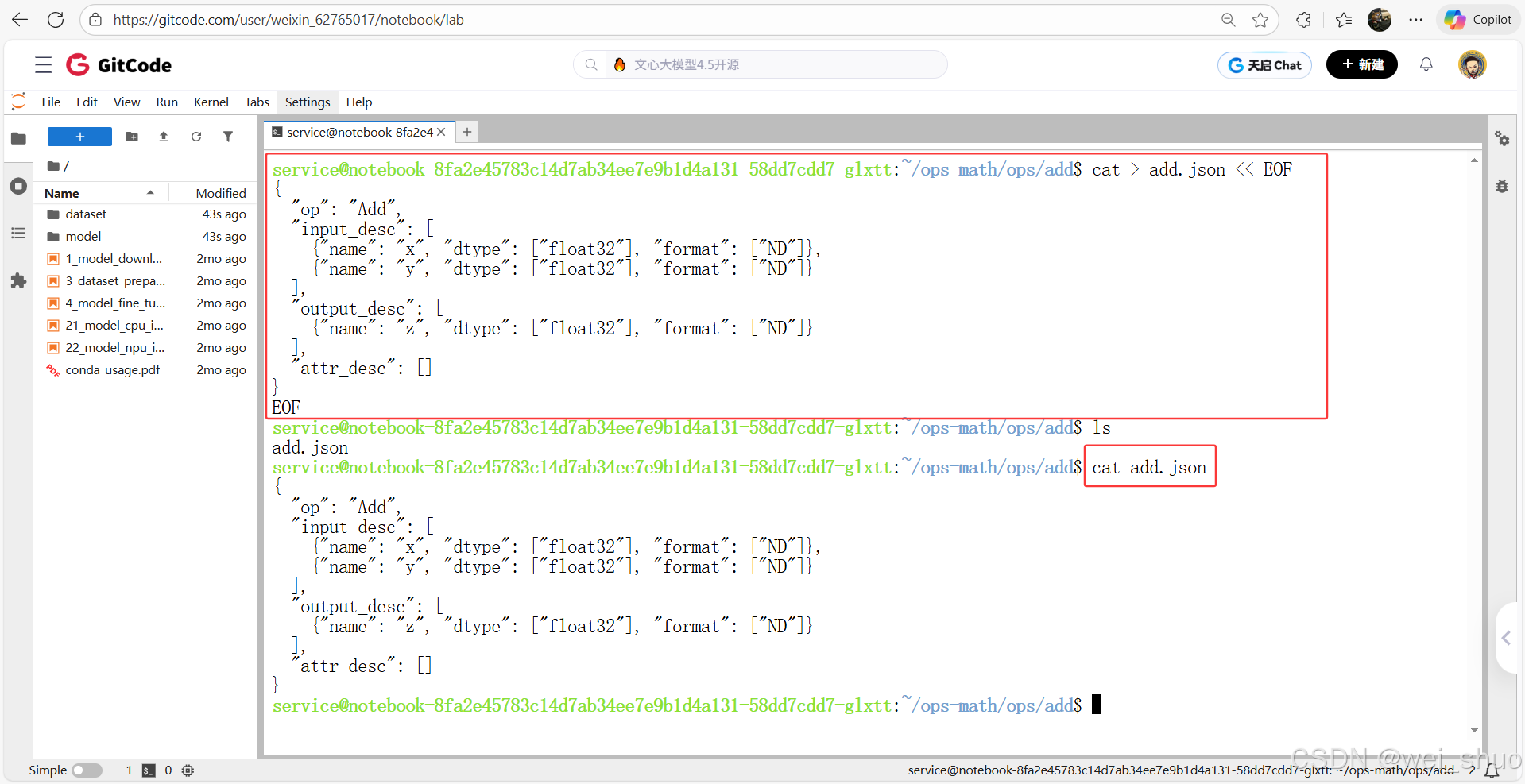
Task: Create a new folder in file browser
Action: (x=132, y=137)
